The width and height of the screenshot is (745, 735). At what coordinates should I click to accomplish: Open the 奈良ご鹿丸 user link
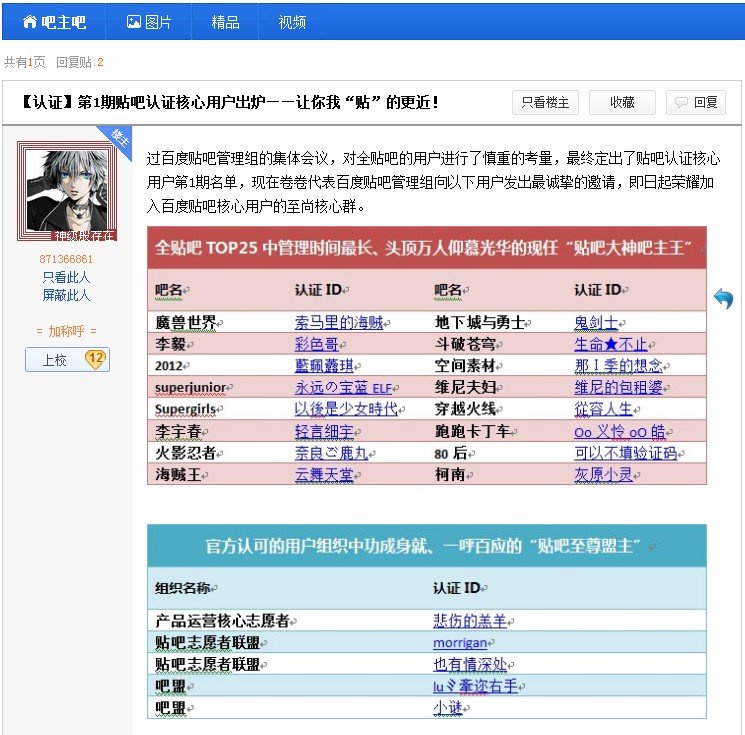click(x=332, y=453)
